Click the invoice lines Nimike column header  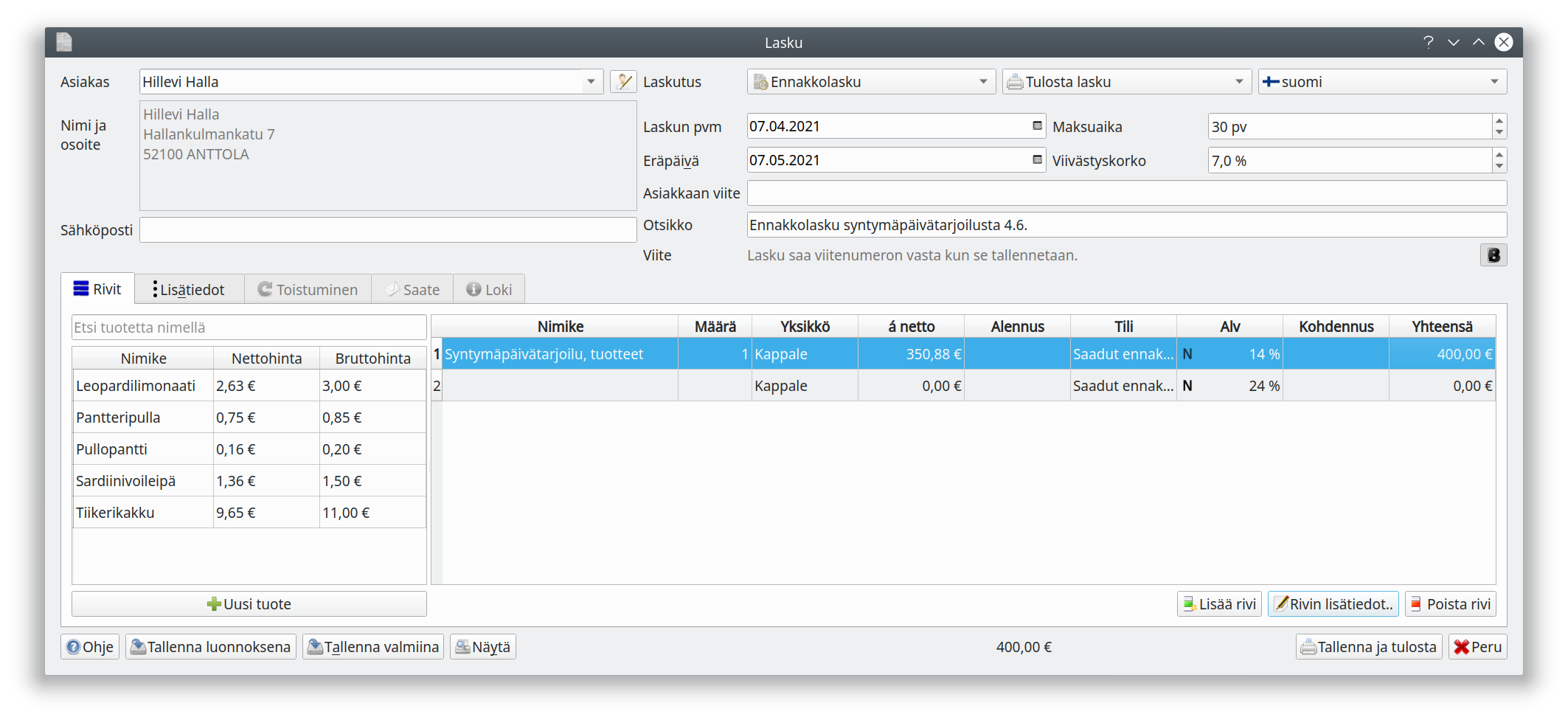click(560, 327)
